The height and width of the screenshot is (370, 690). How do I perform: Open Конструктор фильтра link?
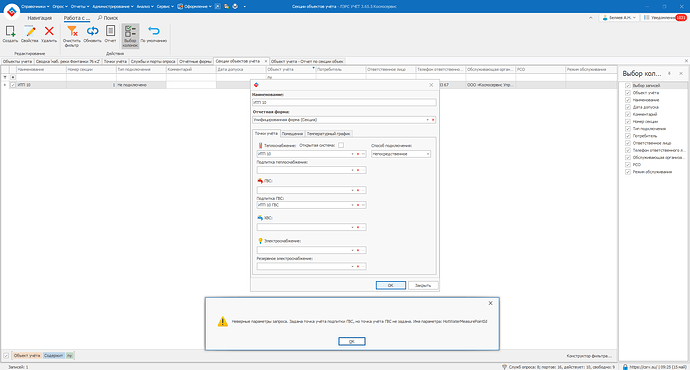(x=589, y=355)
